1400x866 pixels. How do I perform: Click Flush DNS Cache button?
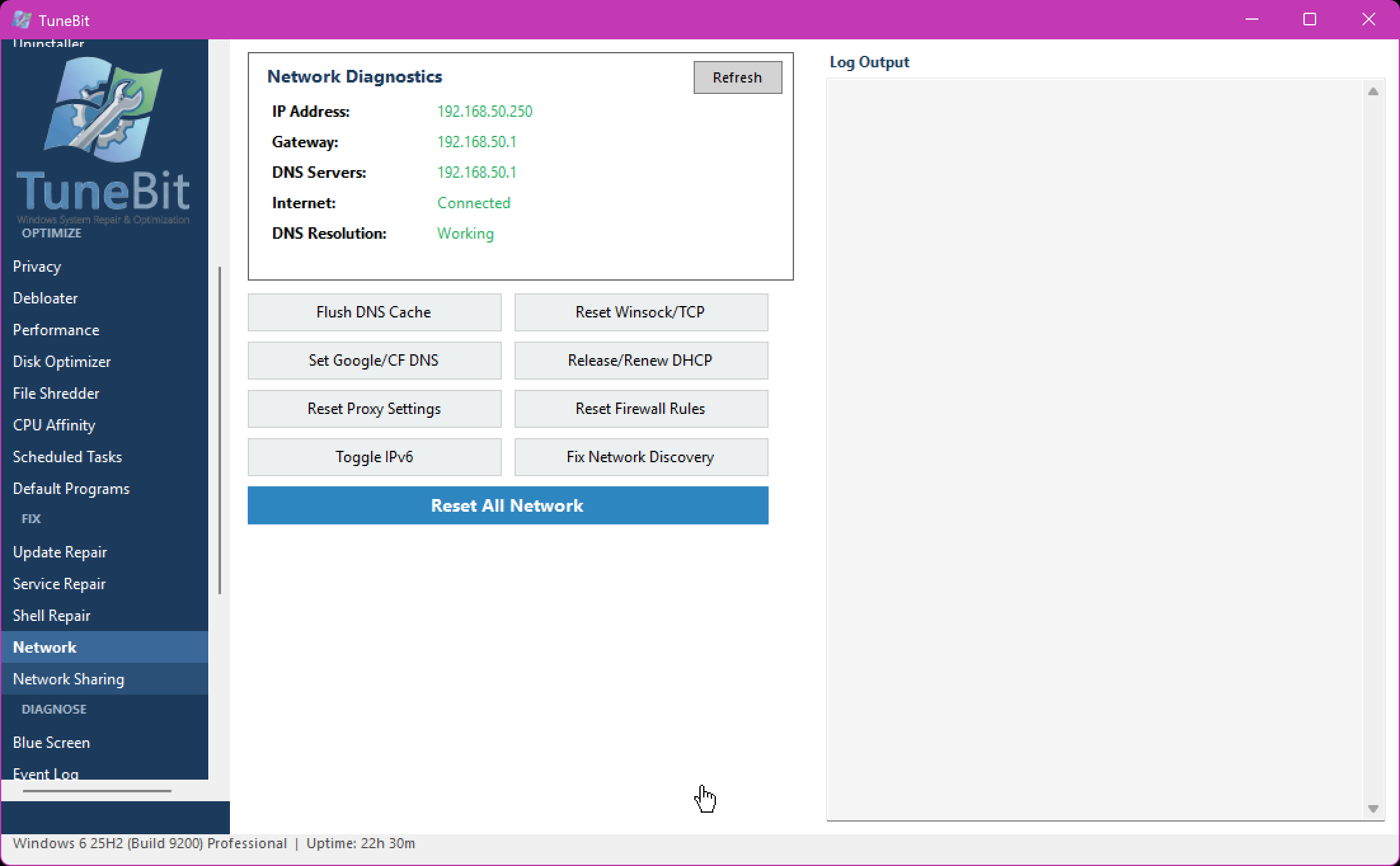pos(374,312)
